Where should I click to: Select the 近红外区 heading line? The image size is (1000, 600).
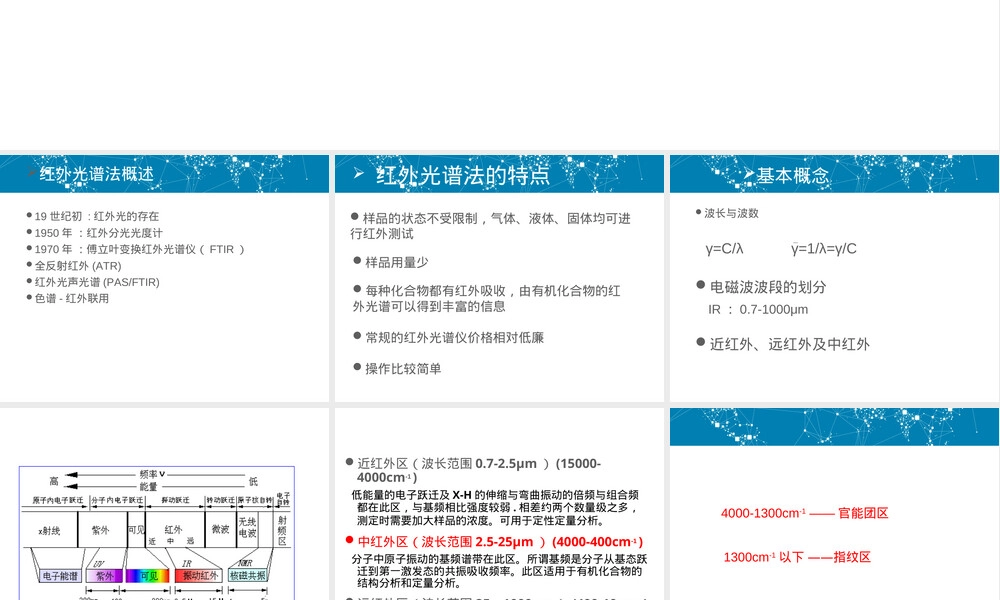tap(478, 471)
